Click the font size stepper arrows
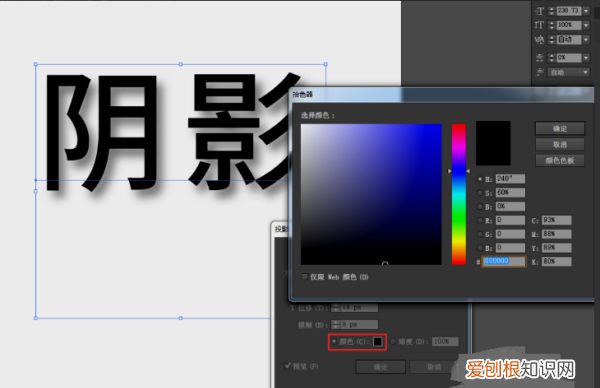Screen dimensions: 600x388 point(551,11)
